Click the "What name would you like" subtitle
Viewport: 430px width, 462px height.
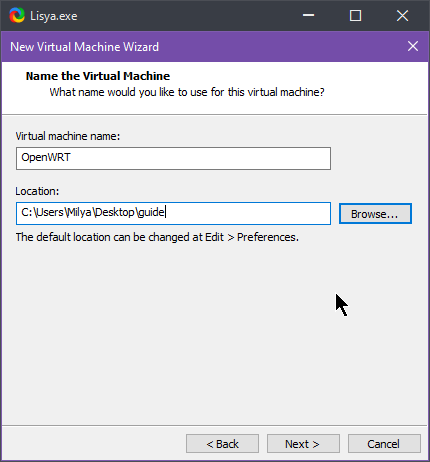pyautogui.click(x=187, y=92)
